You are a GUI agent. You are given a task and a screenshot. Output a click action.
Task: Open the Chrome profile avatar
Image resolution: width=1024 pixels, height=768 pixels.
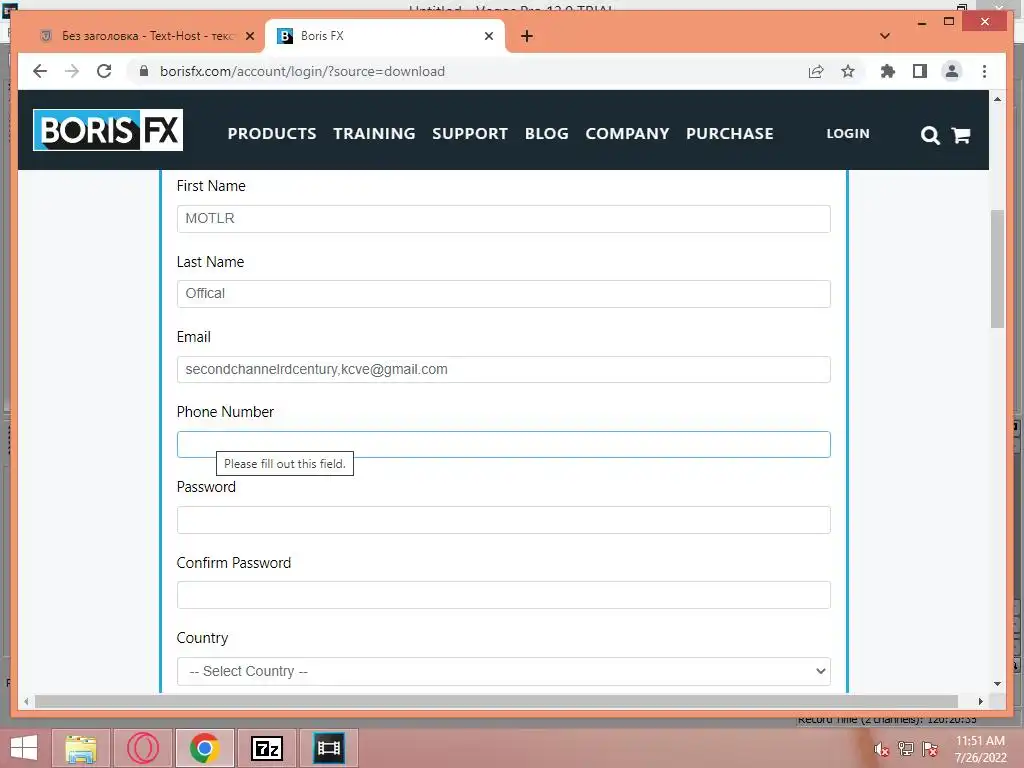coord(952,71)
